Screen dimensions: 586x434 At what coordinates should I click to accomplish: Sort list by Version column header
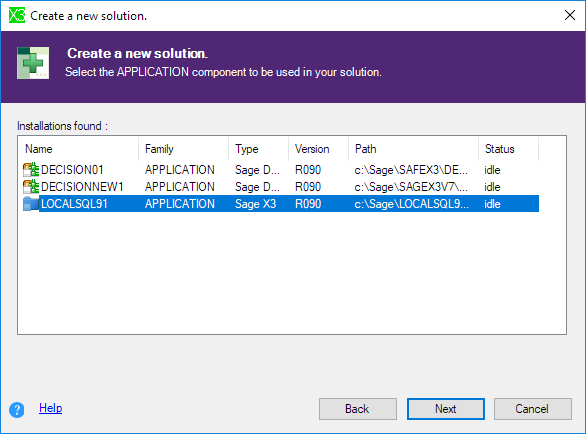pos(318,149)
